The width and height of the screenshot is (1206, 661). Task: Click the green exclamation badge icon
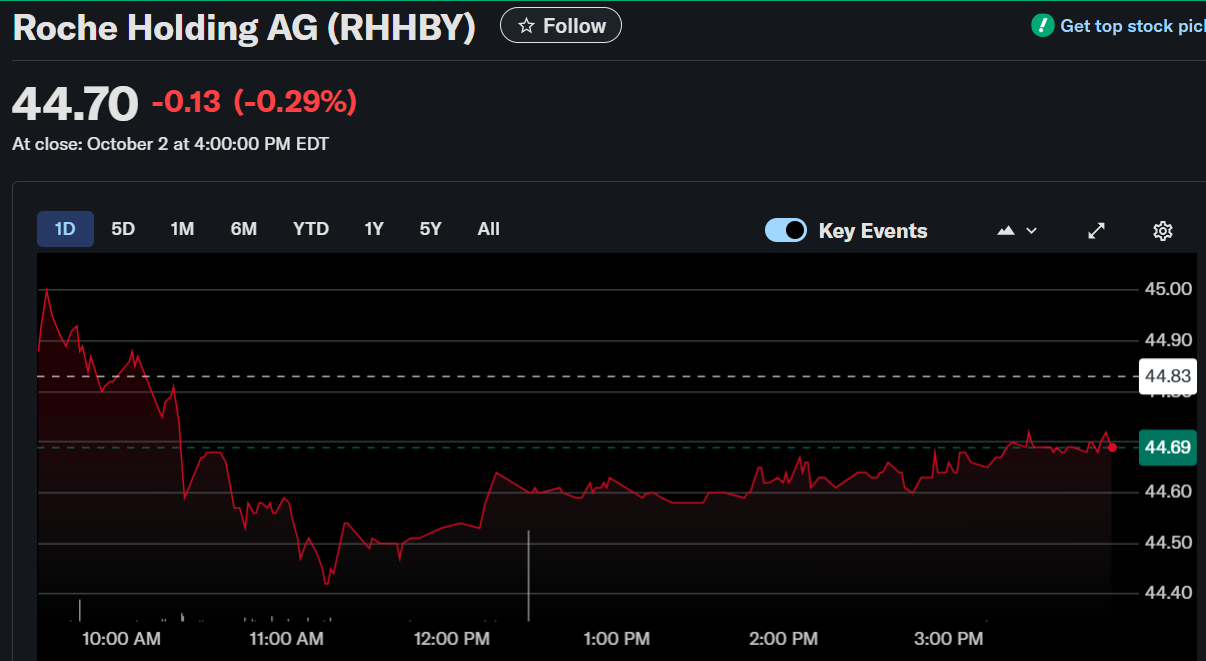(x=1042, y=26)
